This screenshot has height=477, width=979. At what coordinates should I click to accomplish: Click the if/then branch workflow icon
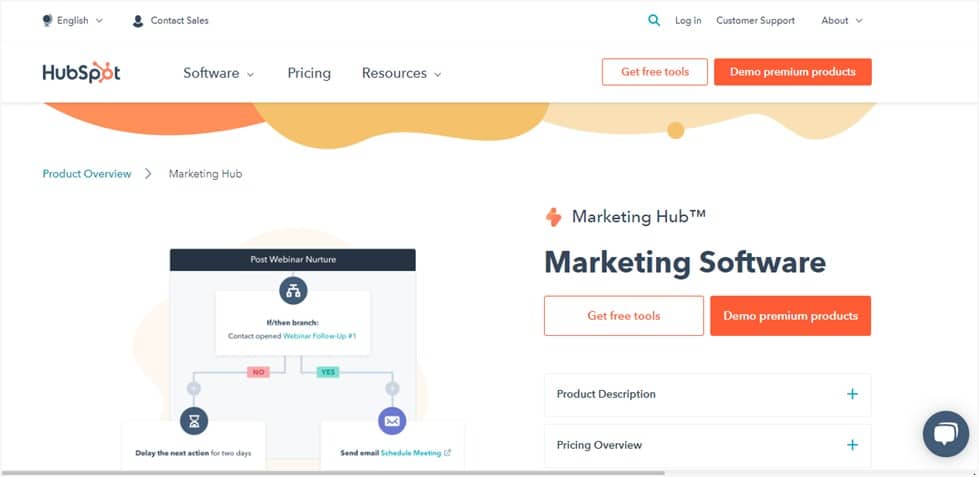pos(293,291)
